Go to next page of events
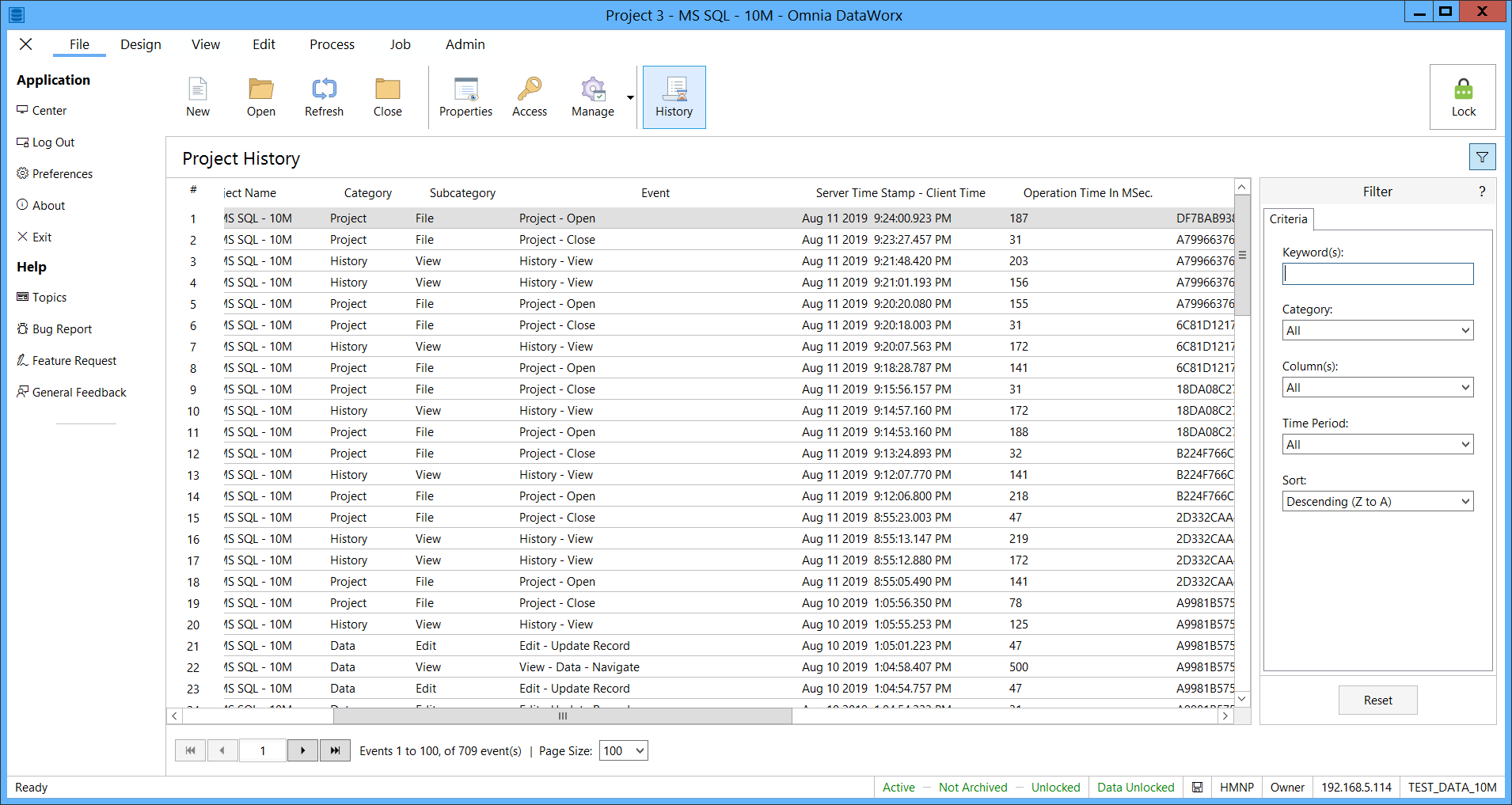The height and width of the screenshot is (805, 1512). click(302, 750)
